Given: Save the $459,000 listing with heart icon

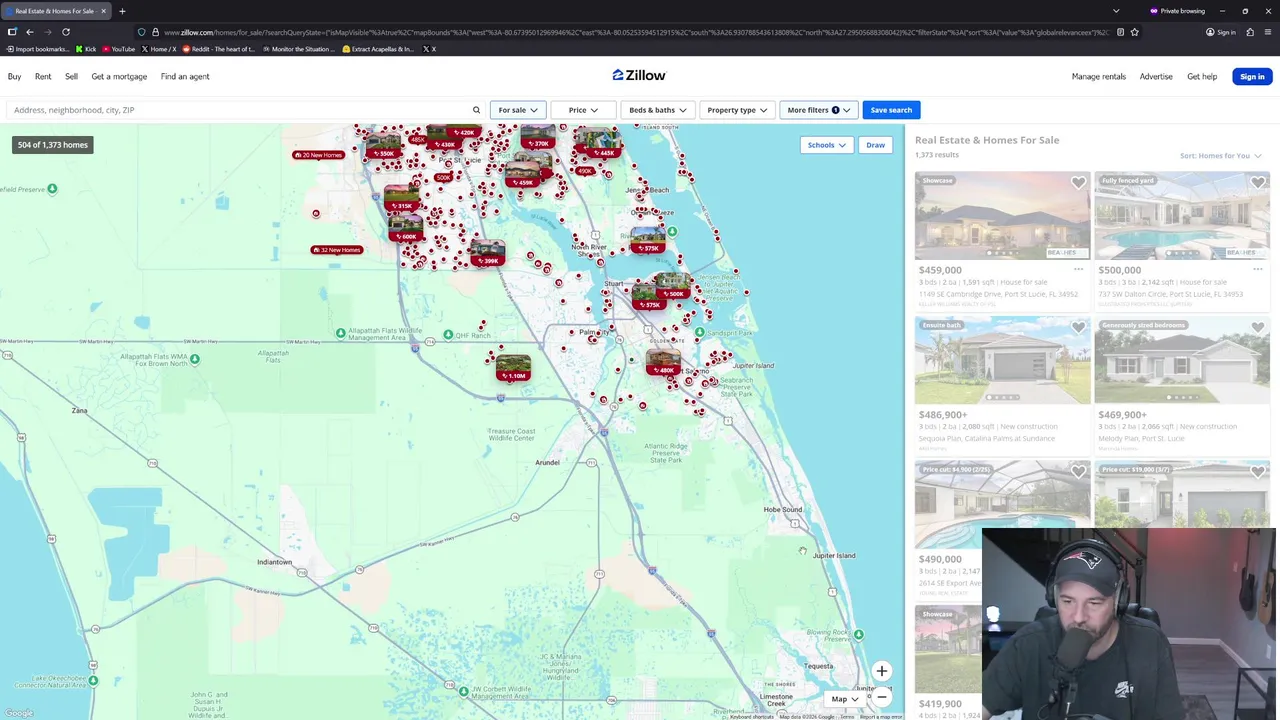Looking at the screenshot, I should (x=1078, y=183).
